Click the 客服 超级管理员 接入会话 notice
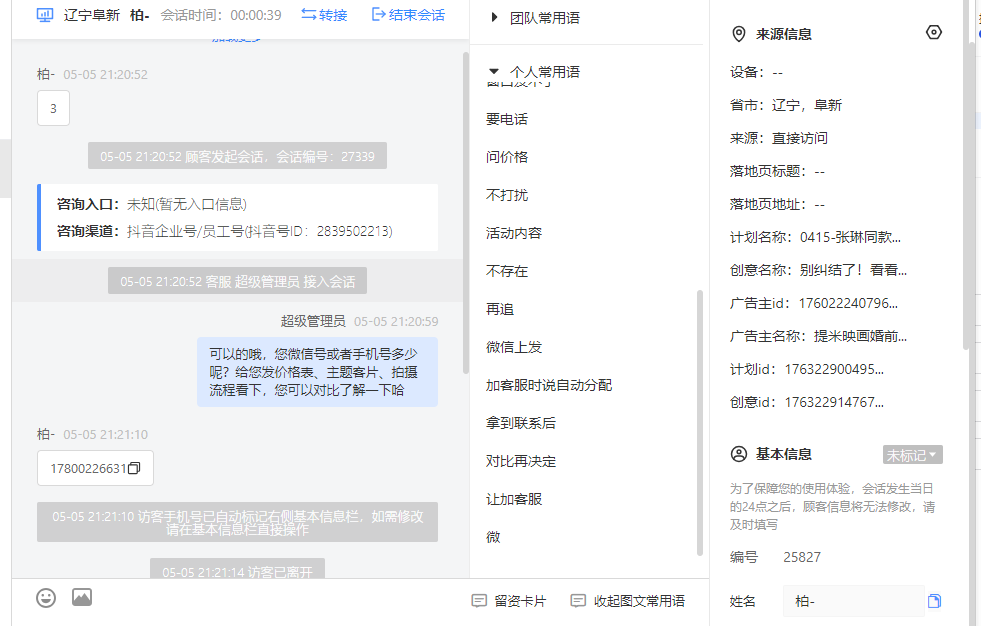Screen dimensions: 981x626 pos(237,281)
